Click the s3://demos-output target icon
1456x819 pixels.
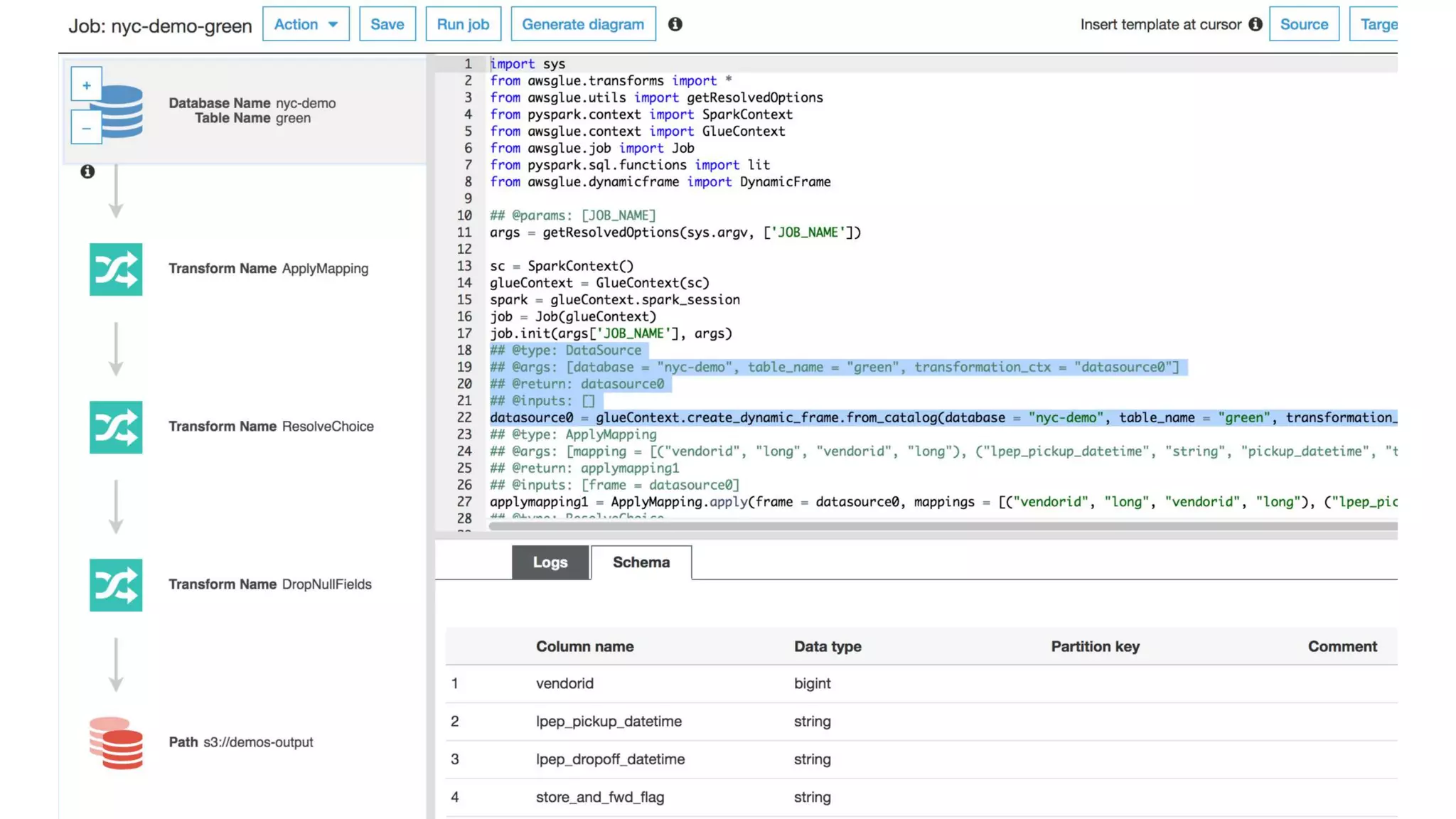pos(116,743)
